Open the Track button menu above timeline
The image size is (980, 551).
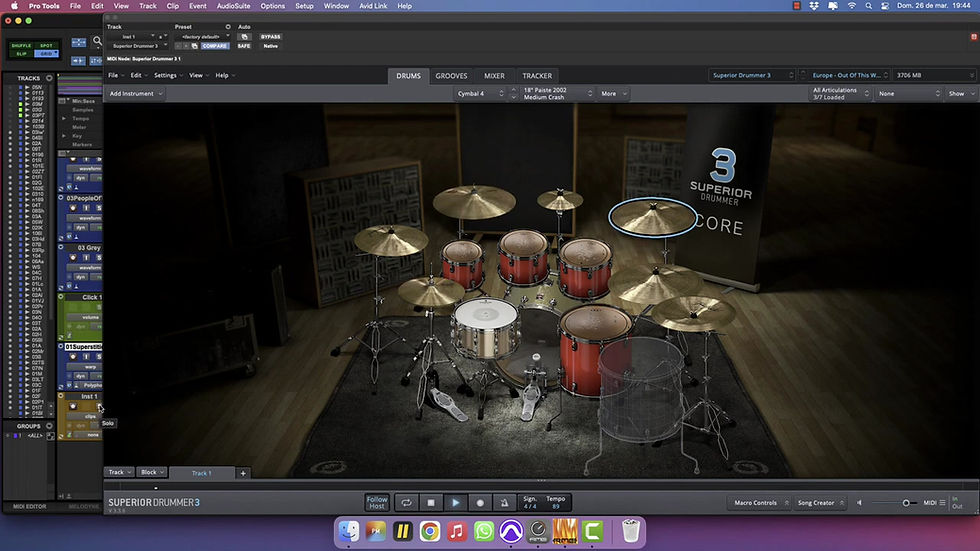[x=119, y=472]
